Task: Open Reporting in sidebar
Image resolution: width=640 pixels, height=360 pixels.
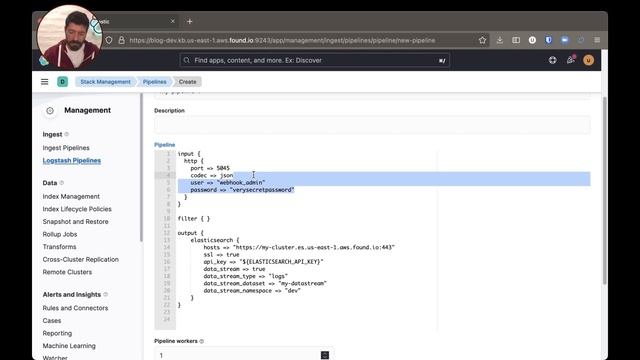Action: point(57,333)
